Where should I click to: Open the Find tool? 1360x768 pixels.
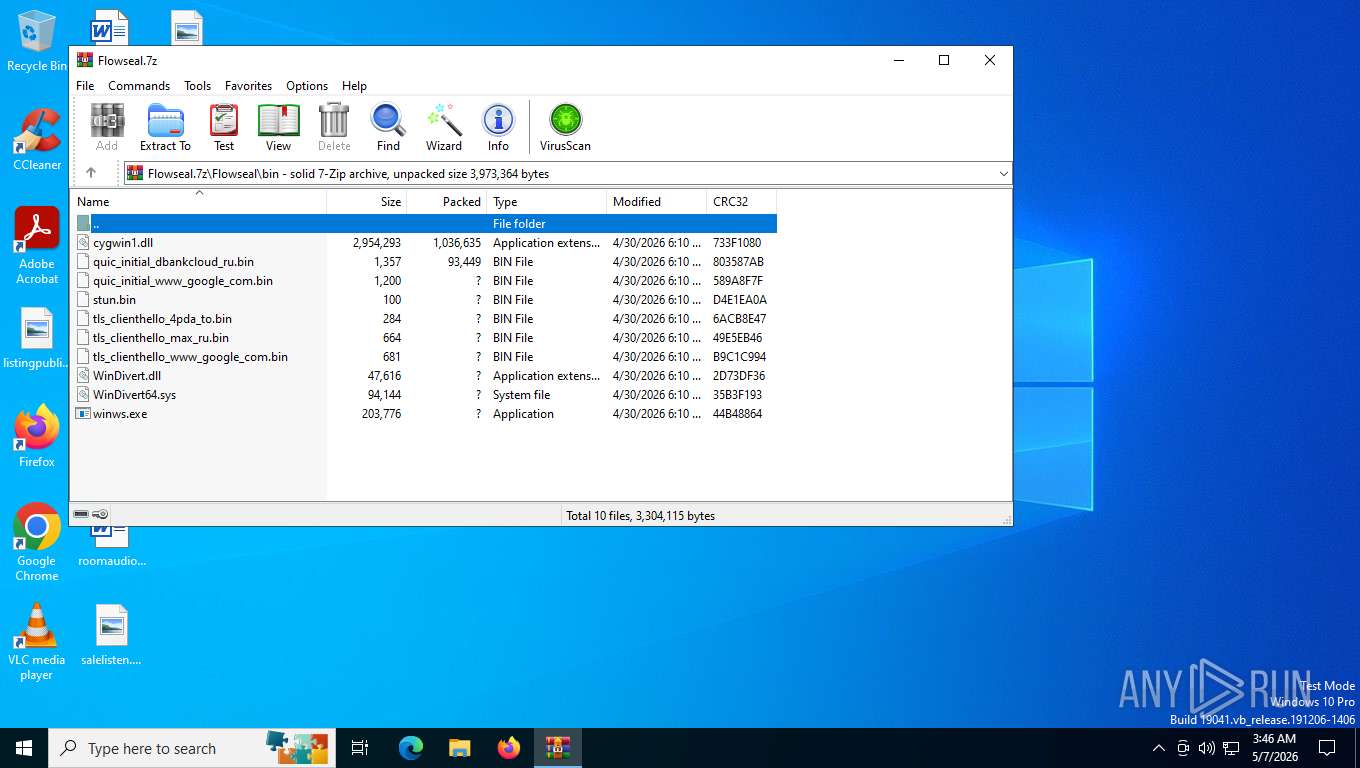(x=388, y=127)
